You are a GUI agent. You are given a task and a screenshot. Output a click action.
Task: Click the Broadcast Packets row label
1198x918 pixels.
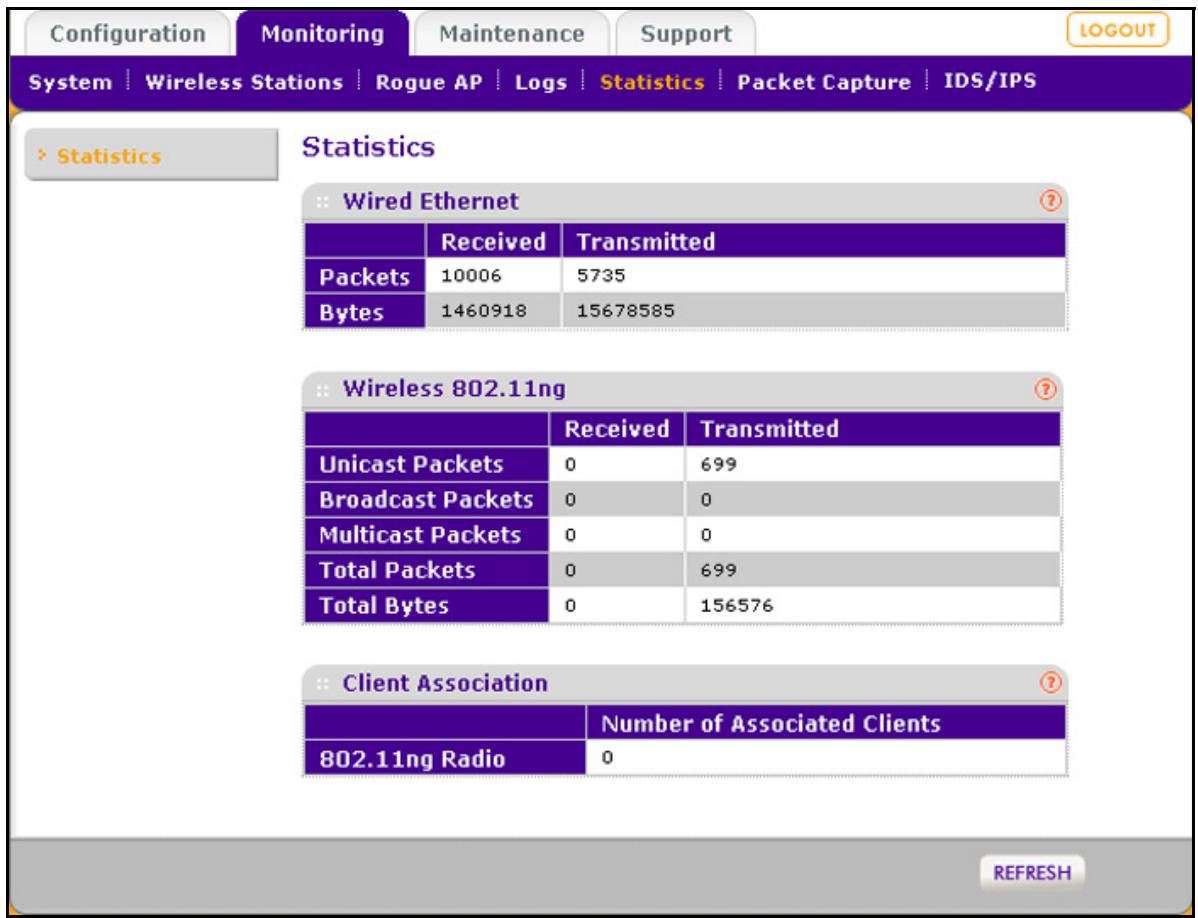426,499
